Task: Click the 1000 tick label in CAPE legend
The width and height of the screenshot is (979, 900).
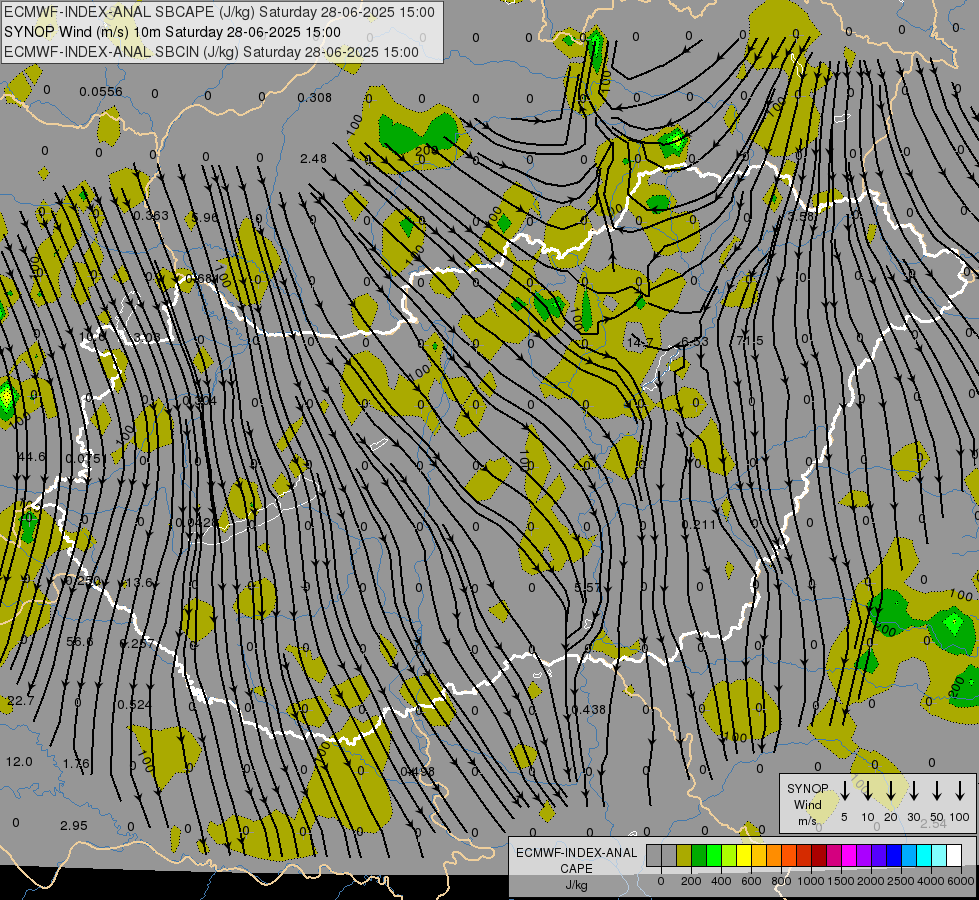Action: 810,881
